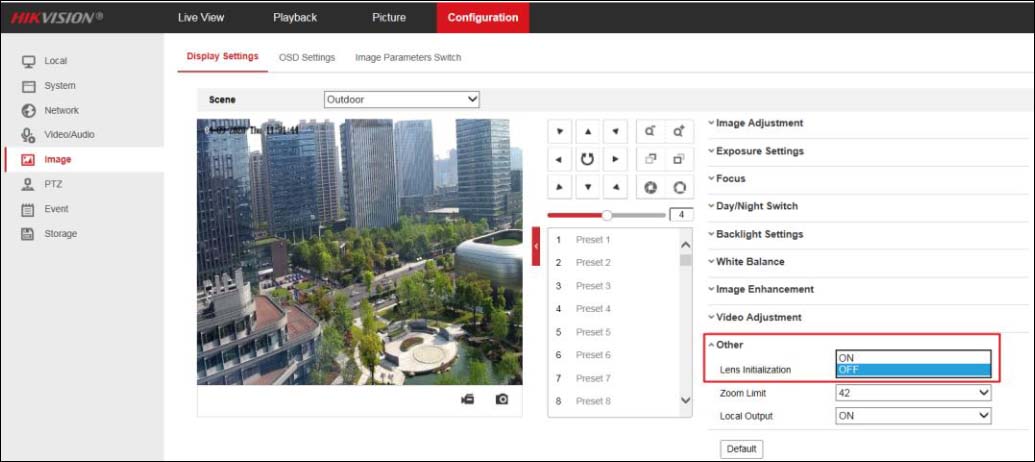The width and height of the screenshot is (1035, 462).
Task: Expand the Day/Night Switch section
Action: (753, 206)
